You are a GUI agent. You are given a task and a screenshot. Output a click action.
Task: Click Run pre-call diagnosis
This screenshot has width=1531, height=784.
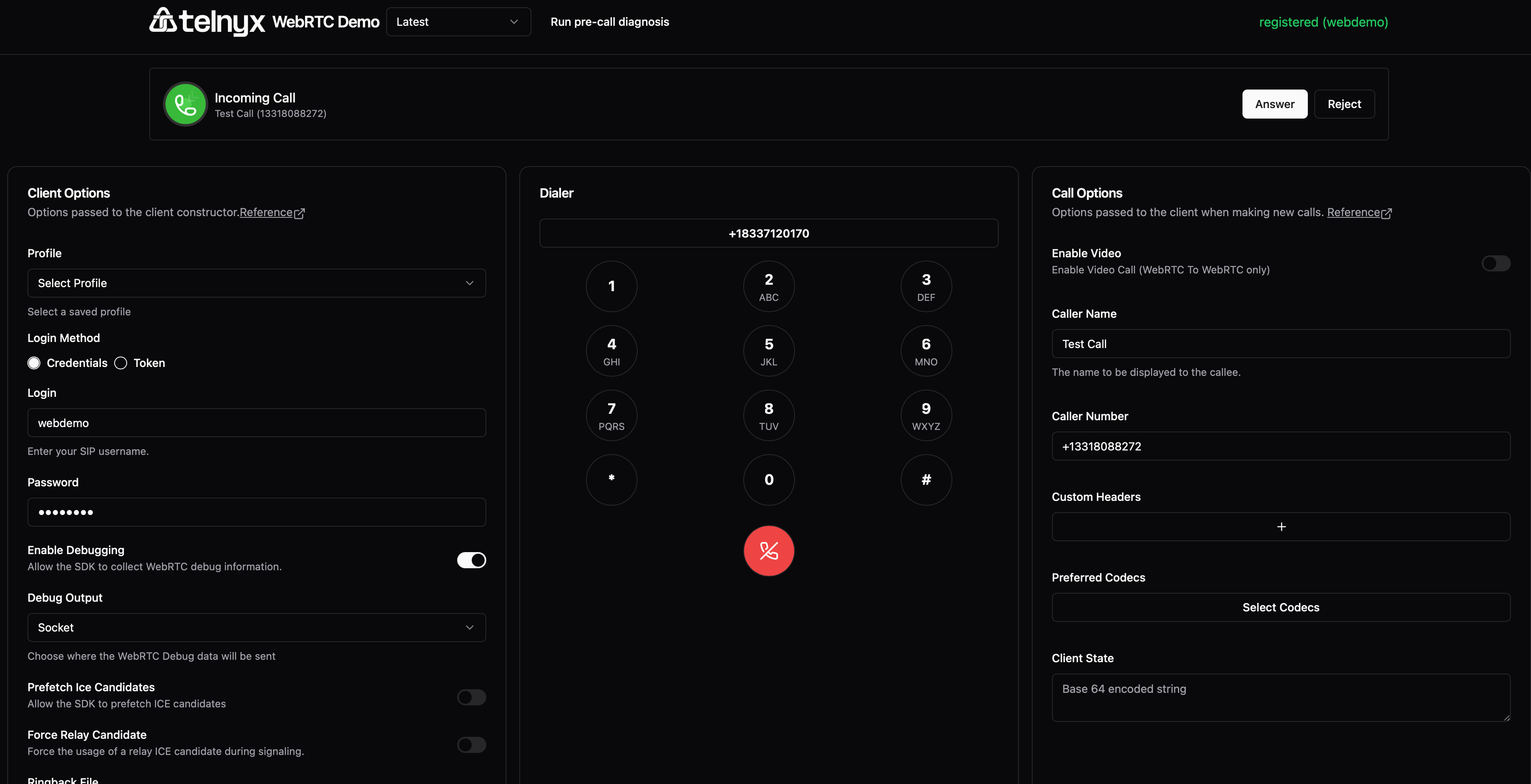(x=609, y=22)
